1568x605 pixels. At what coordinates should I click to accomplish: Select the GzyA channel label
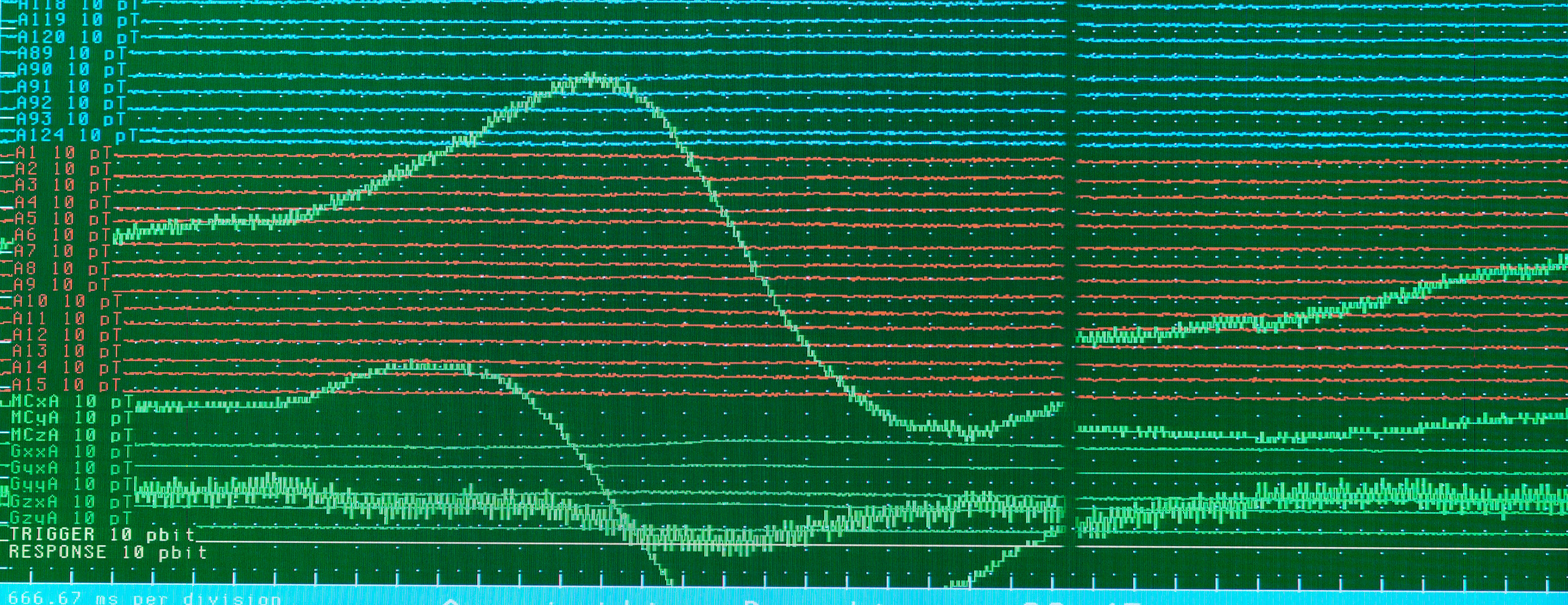[x=72, y=518]
